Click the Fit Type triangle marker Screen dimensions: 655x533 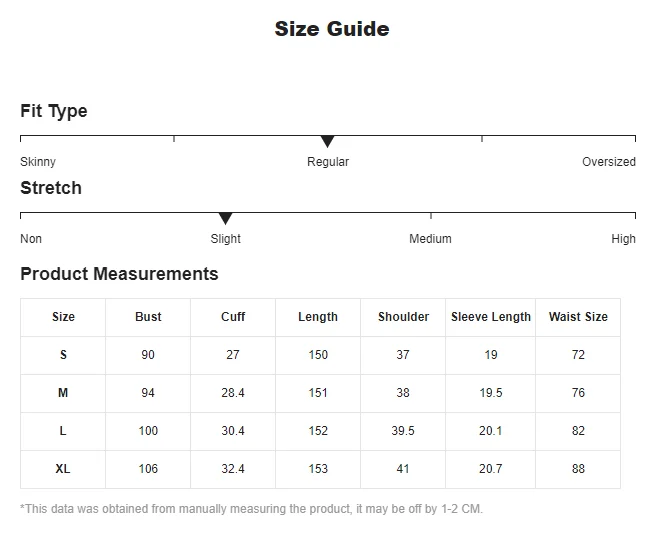click(x=327, y=142)
